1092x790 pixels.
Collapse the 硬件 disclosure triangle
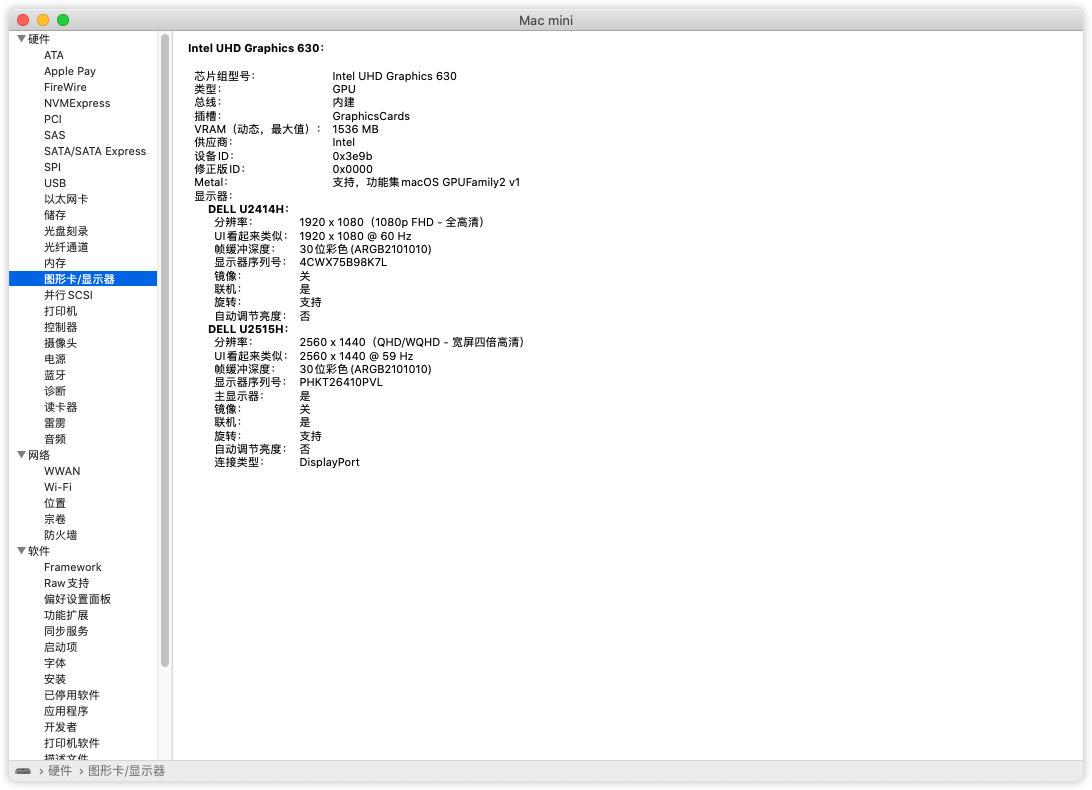(x=22, y=39)
